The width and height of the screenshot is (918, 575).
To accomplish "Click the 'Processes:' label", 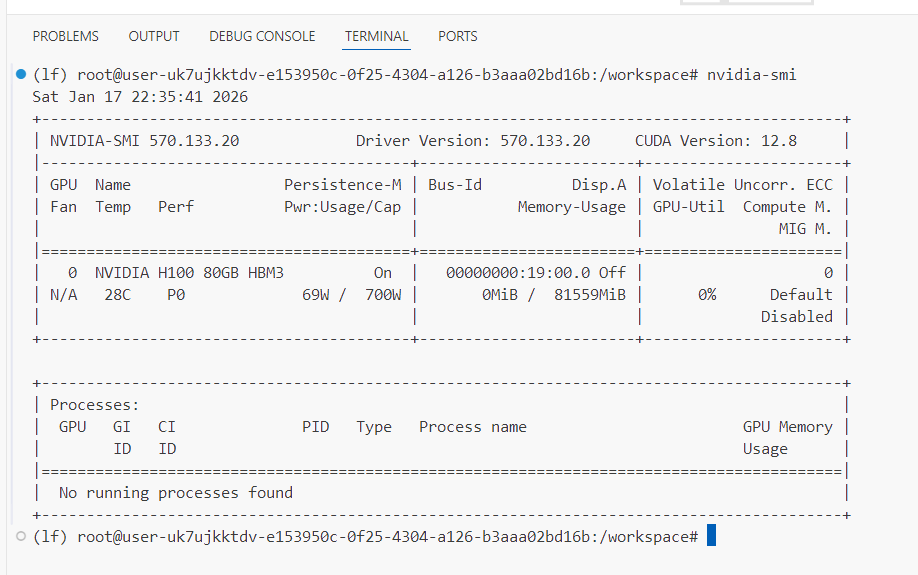I will pyautogui.click(x=95, y=405).
